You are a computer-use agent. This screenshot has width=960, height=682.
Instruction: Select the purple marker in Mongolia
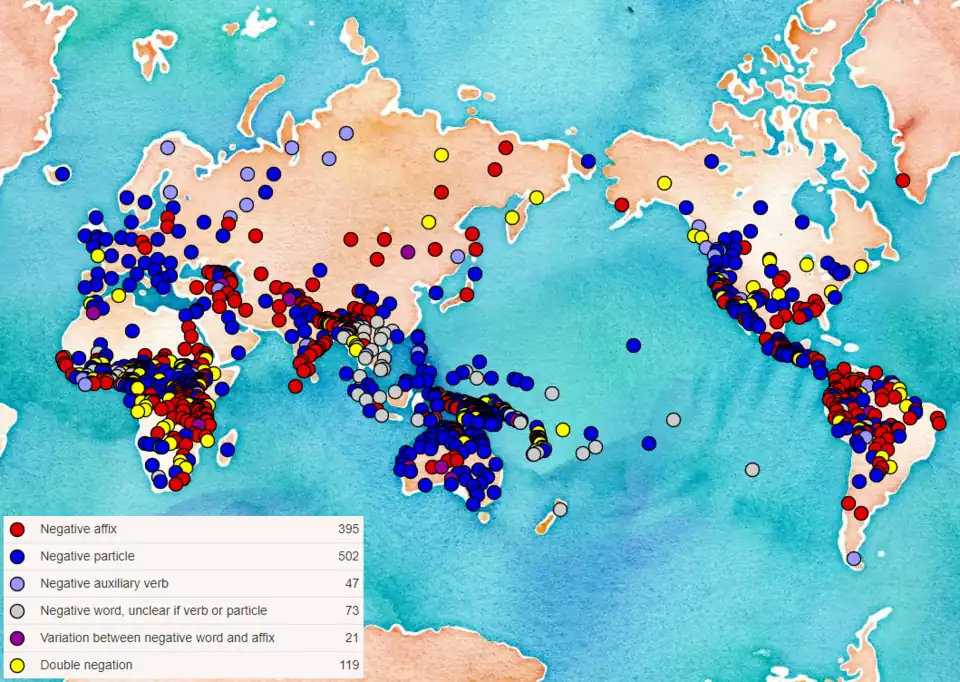pyautogui.click(x=408, y=252)
